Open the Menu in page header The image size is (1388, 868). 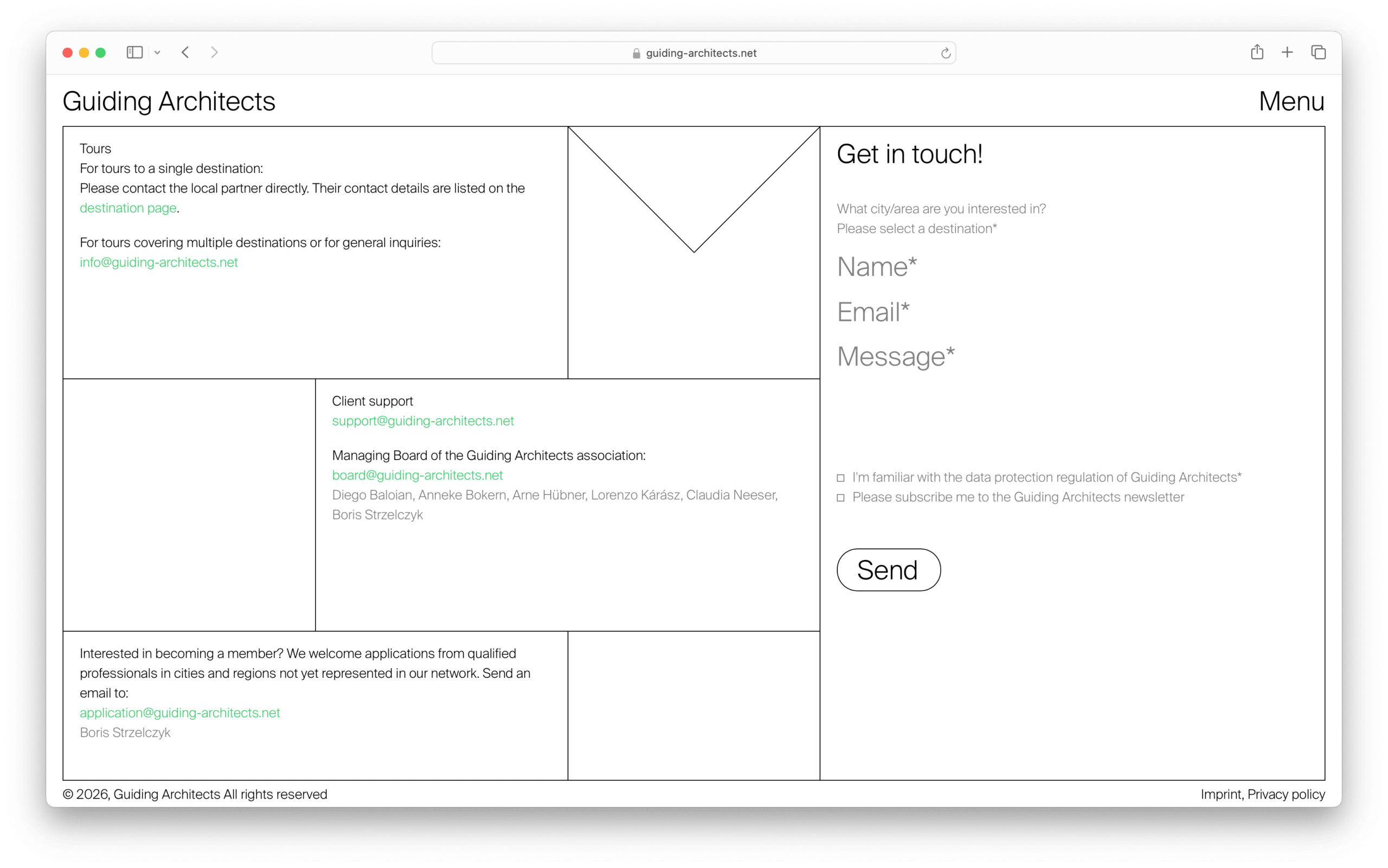1291,101
